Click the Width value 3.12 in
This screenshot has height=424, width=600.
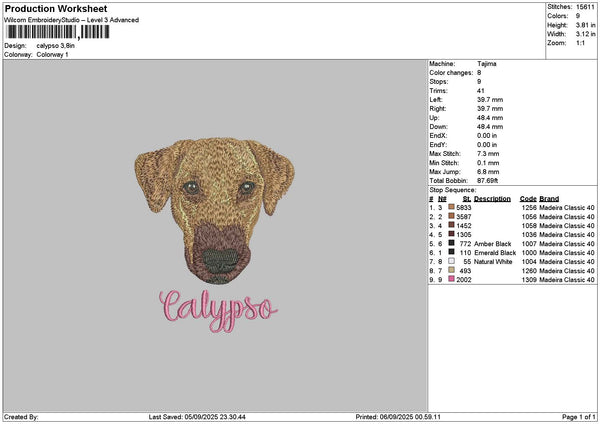585,34
